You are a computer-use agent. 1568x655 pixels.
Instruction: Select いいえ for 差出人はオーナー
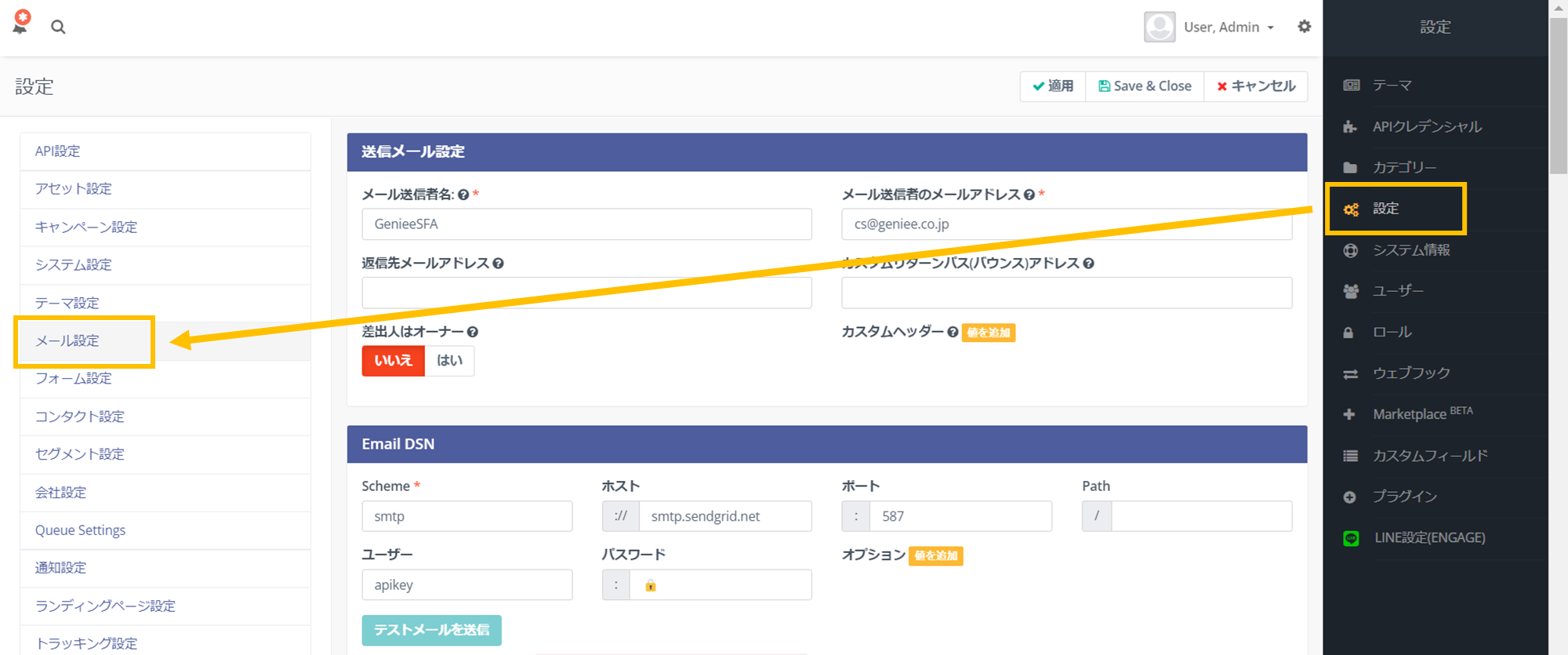(x=393, y=361)
